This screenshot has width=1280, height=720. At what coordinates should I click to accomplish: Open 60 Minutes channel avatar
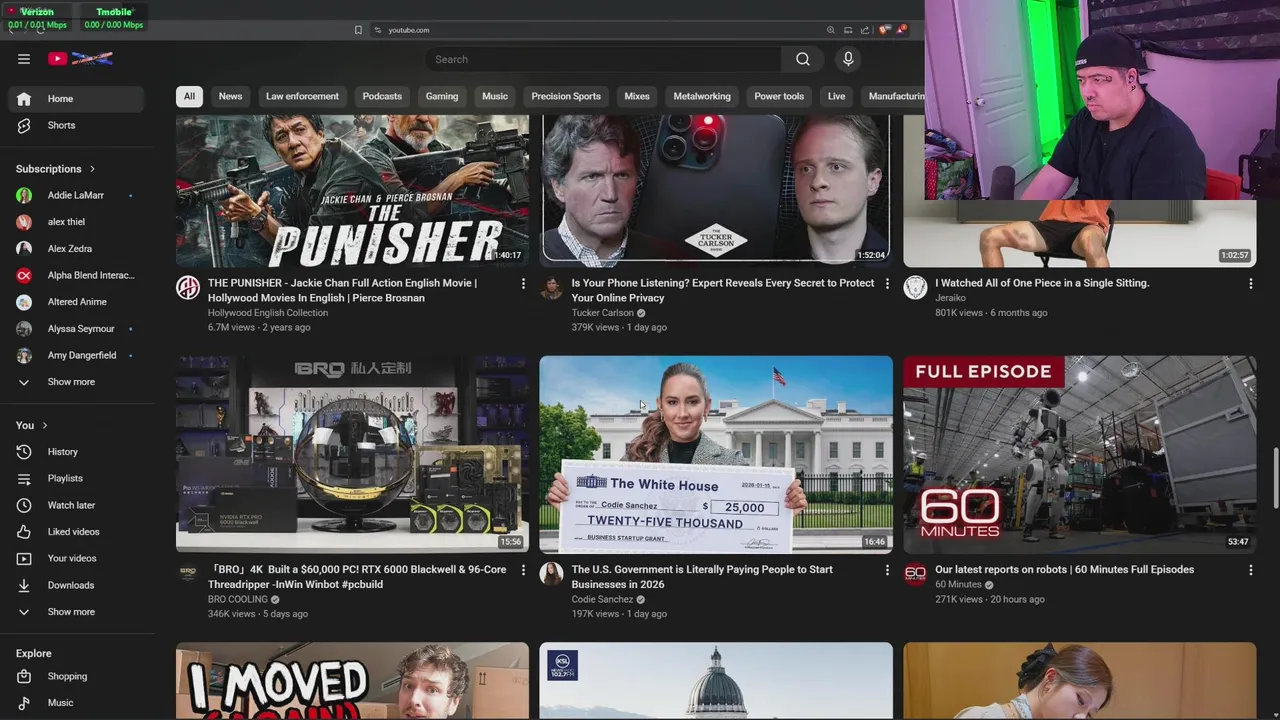915,574
